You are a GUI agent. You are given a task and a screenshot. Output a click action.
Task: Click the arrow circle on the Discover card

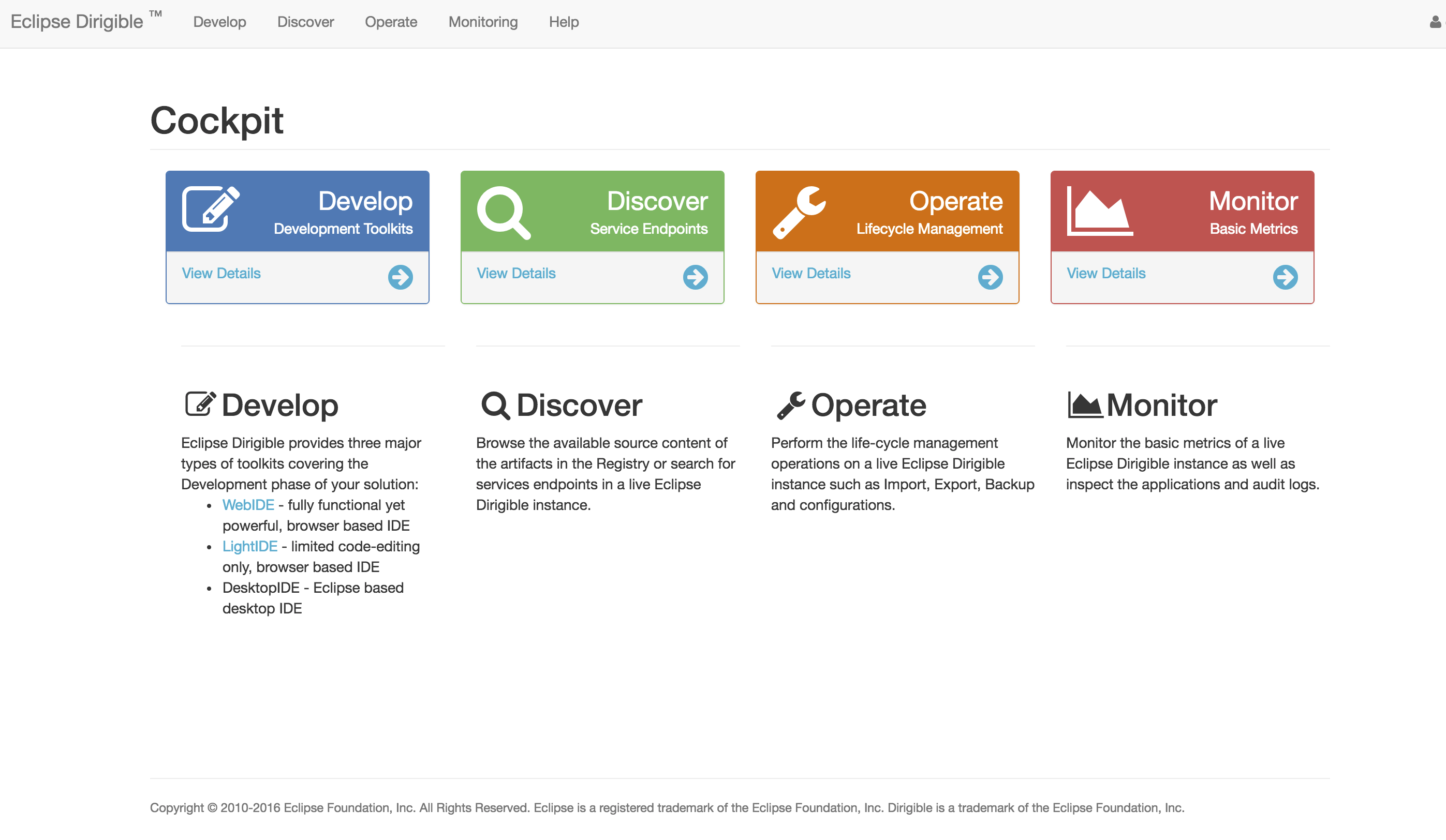(696, 277)
